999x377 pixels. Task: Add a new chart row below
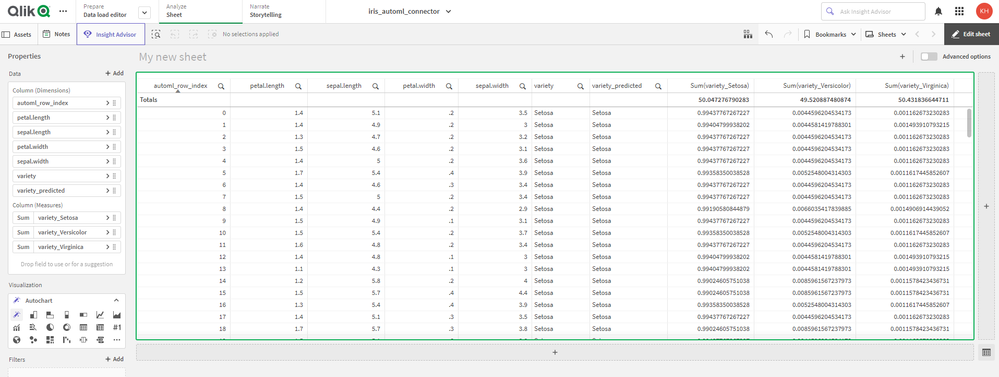click(554, 352)
